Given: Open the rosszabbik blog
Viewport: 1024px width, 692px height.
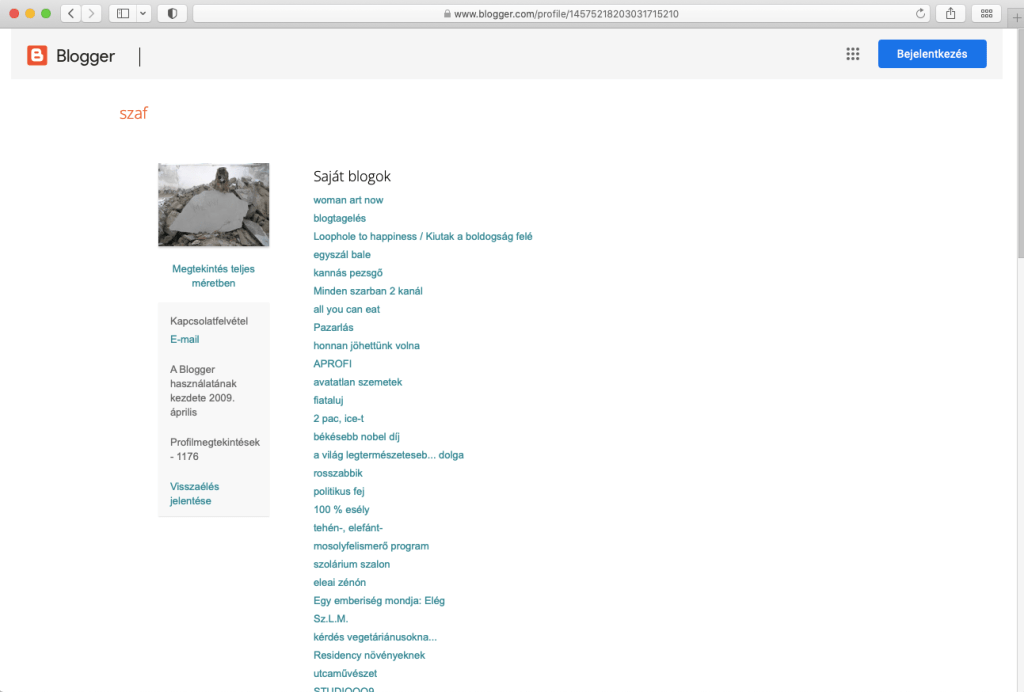Looking at the screenshot, I should (x=338, y=473).
